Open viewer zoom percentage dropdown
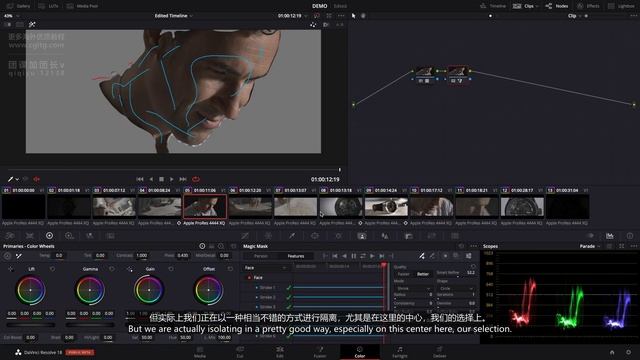This screenshot has height=360, width=640. point(11,16)
